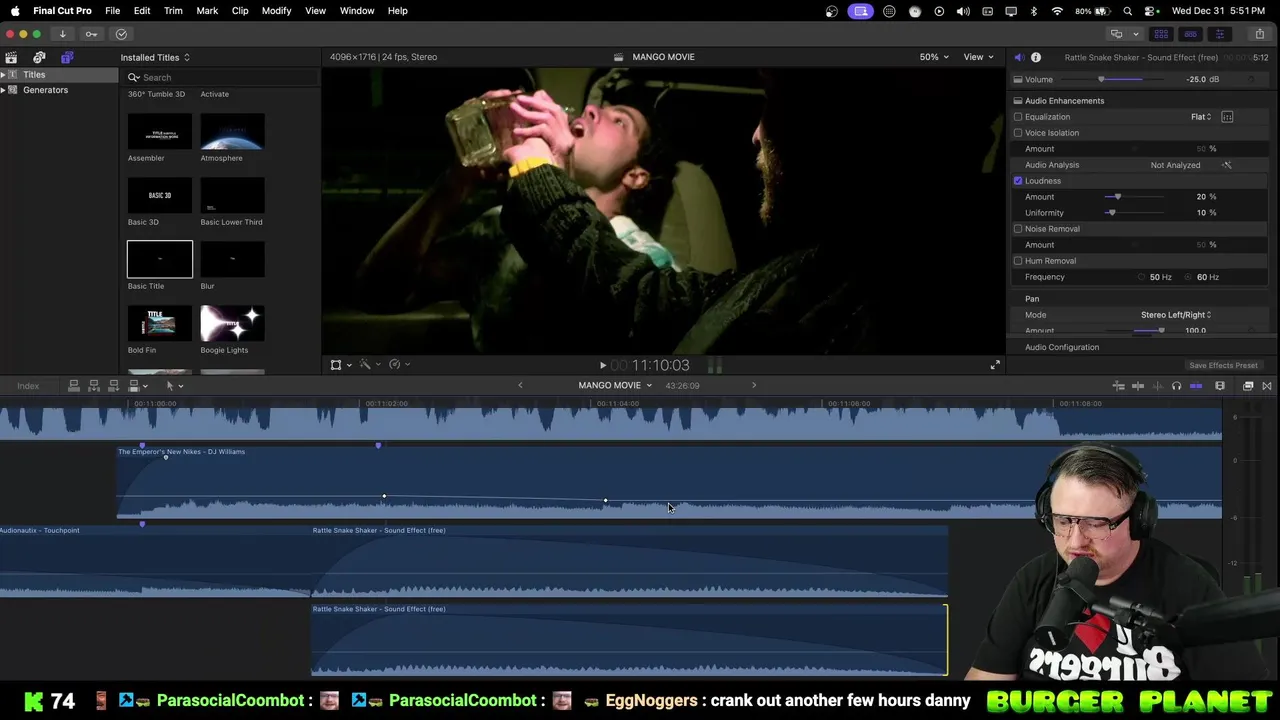
Task: Open the Trim menu
Action: pos(173,11)
